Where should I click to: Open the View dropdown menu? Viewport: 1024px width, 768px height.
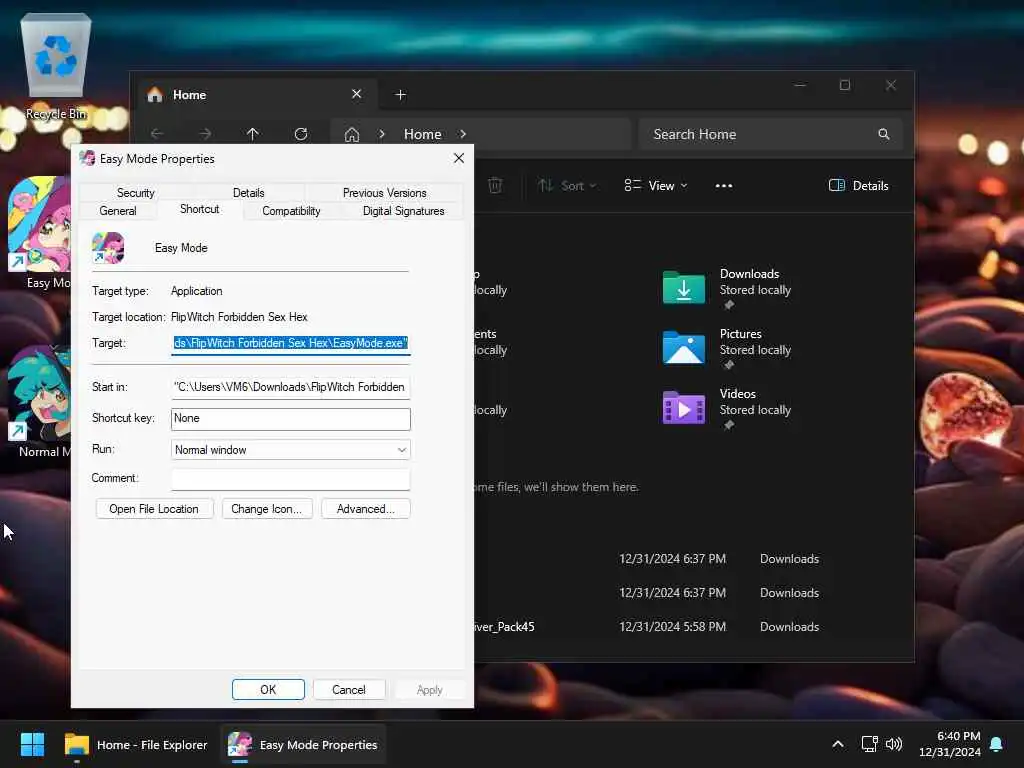(656, 185)
